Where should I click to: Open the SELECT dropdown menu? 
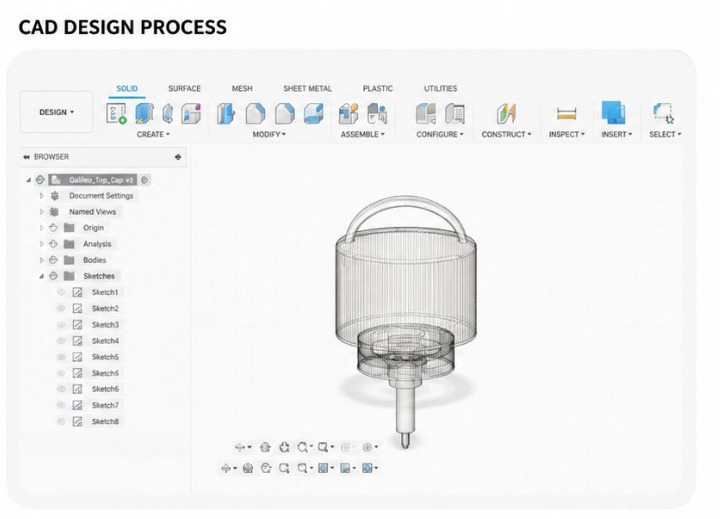pos(665,135)
